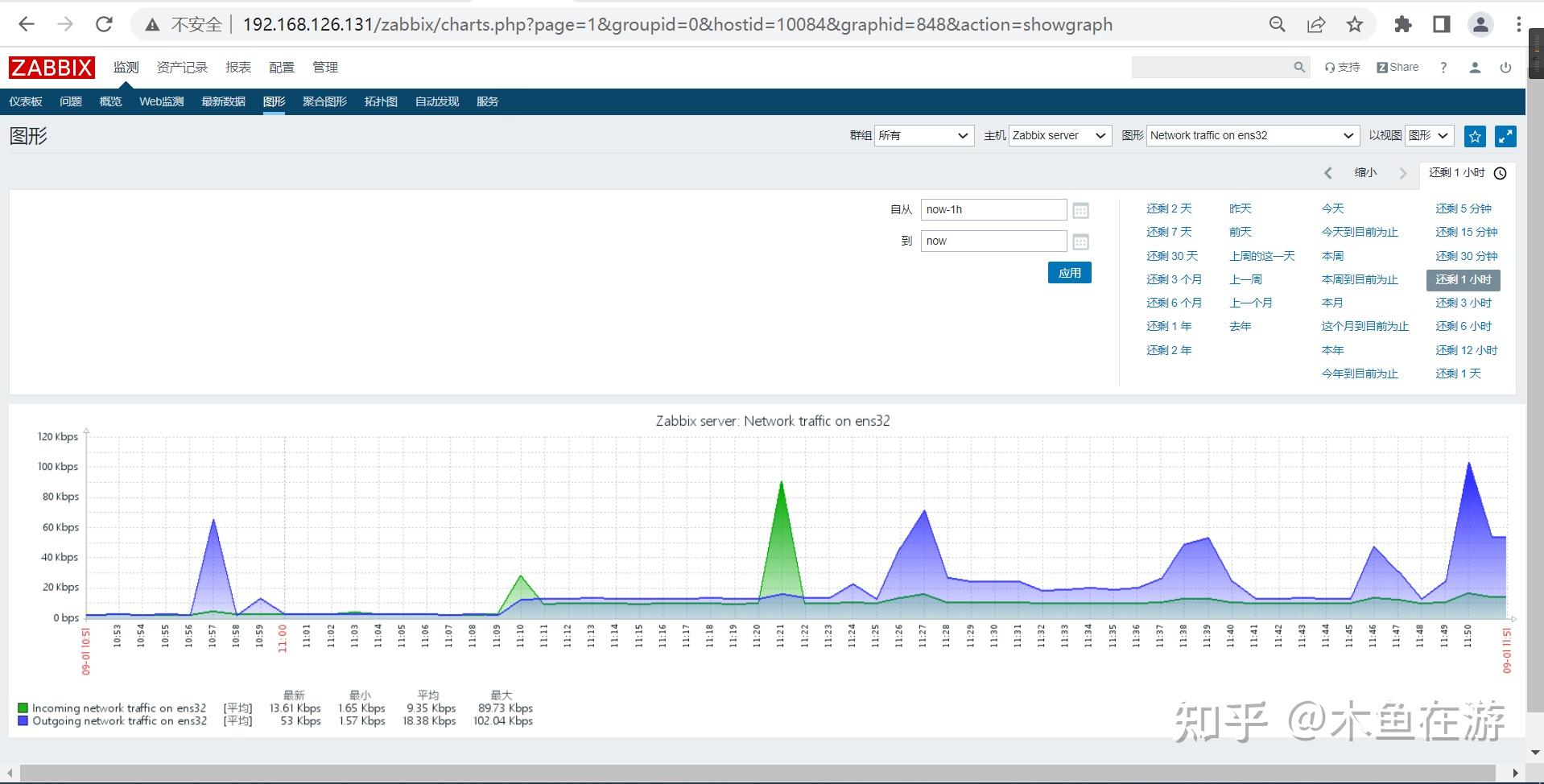The width and height of the screenshot is (1544, 784).
Task: Open the 管理 main menu
Action: [x=325, y=68]
